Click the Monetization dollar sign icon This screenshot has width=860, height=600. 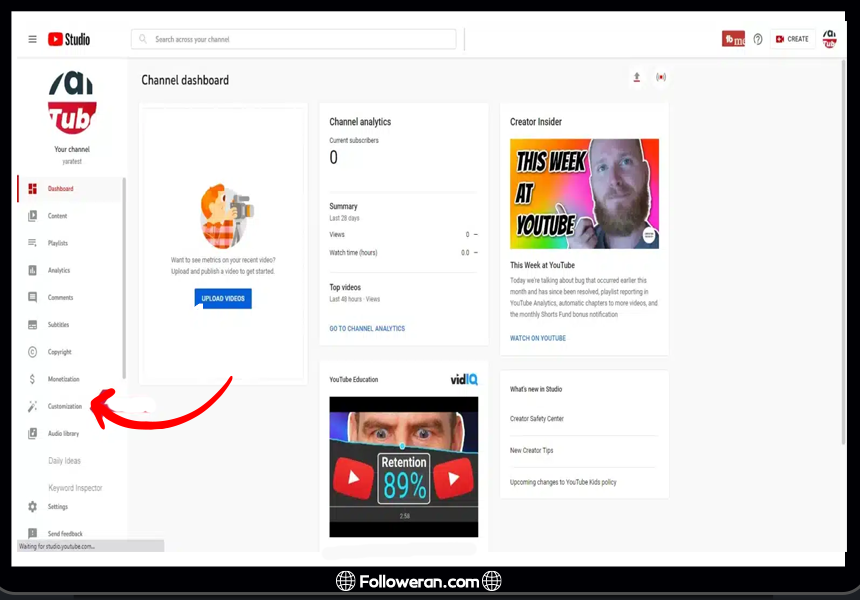tap(32, 379)
